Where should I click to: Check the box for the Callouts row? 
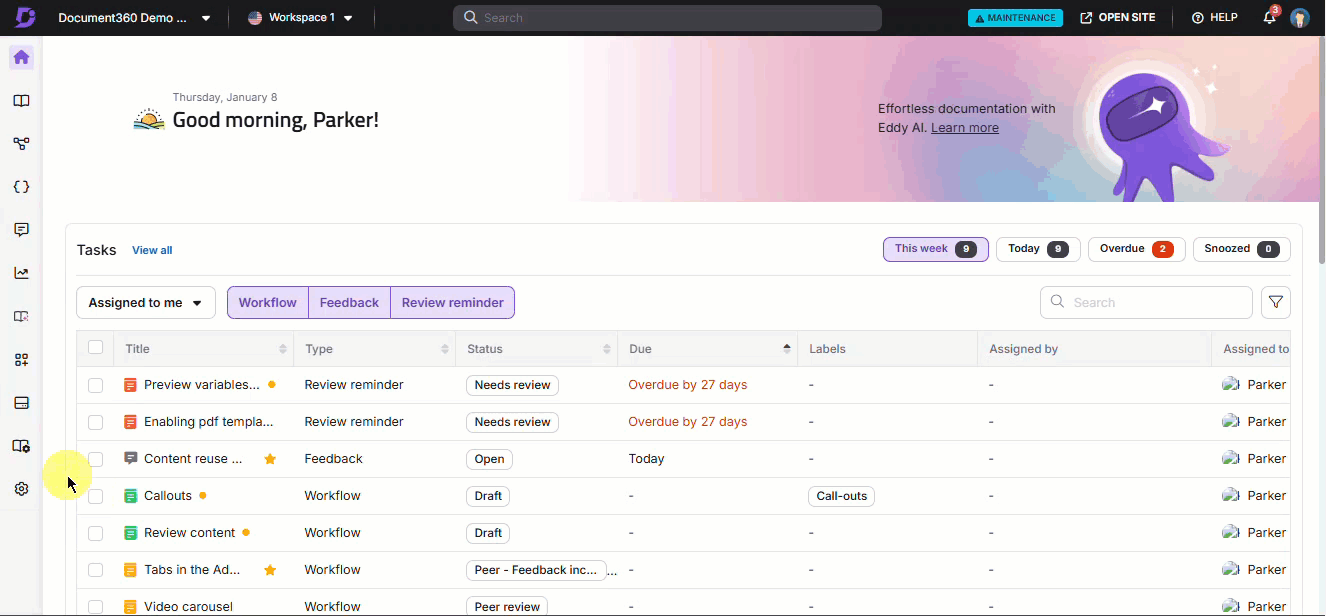95,496
